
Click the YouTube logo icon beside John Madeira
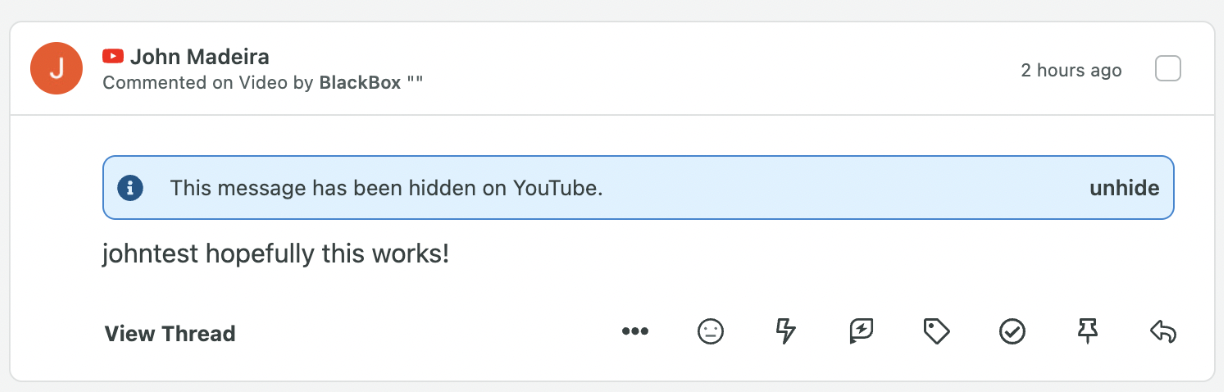113,57
